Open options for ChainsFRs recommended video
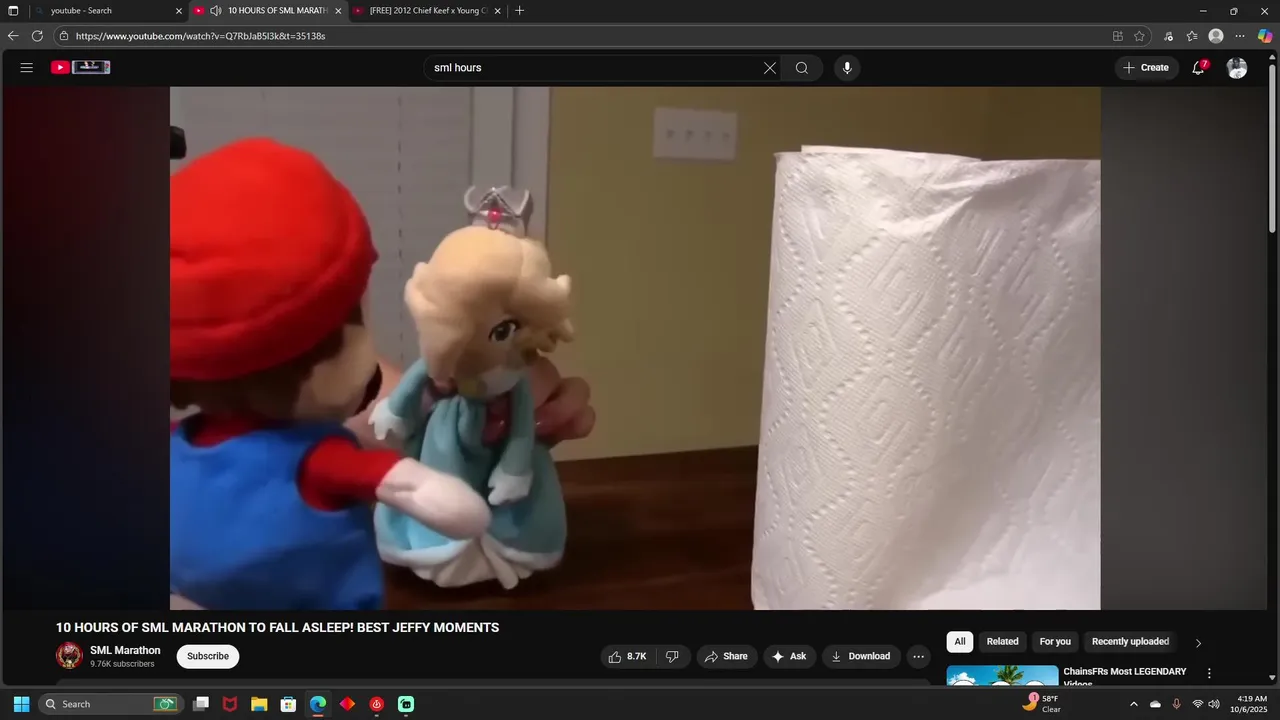This screenshot has width=1280, height=720. pyautogui.click(x=1209, y=674)
